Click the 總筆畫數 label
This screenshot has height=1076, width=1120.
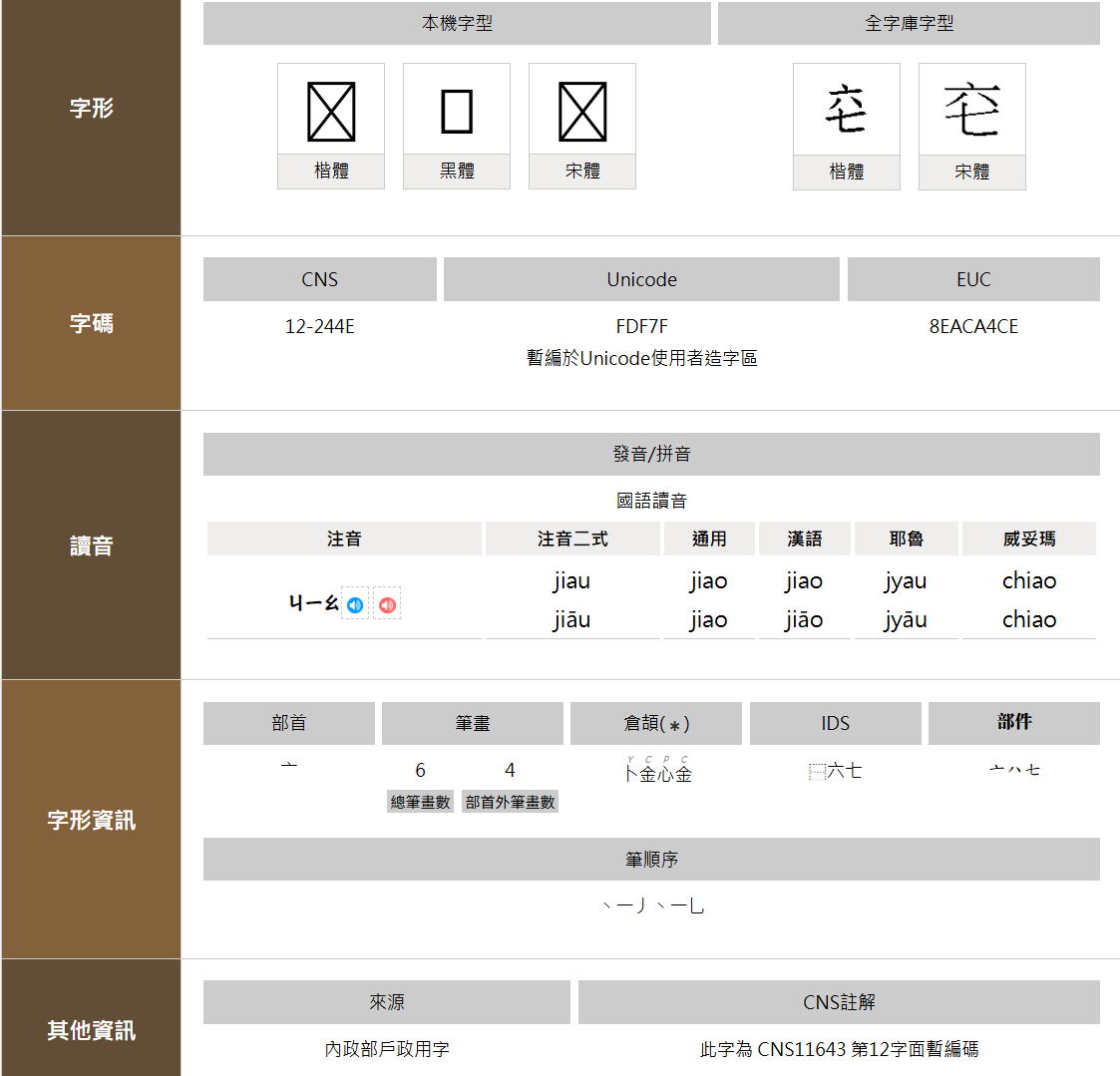[420, 802]
